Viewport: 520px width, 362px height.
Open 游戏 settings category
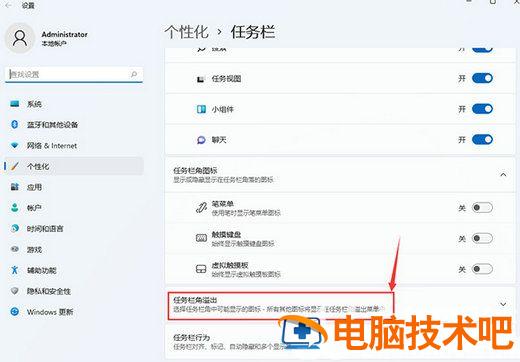pyautogui.click(x=74, y=249)
